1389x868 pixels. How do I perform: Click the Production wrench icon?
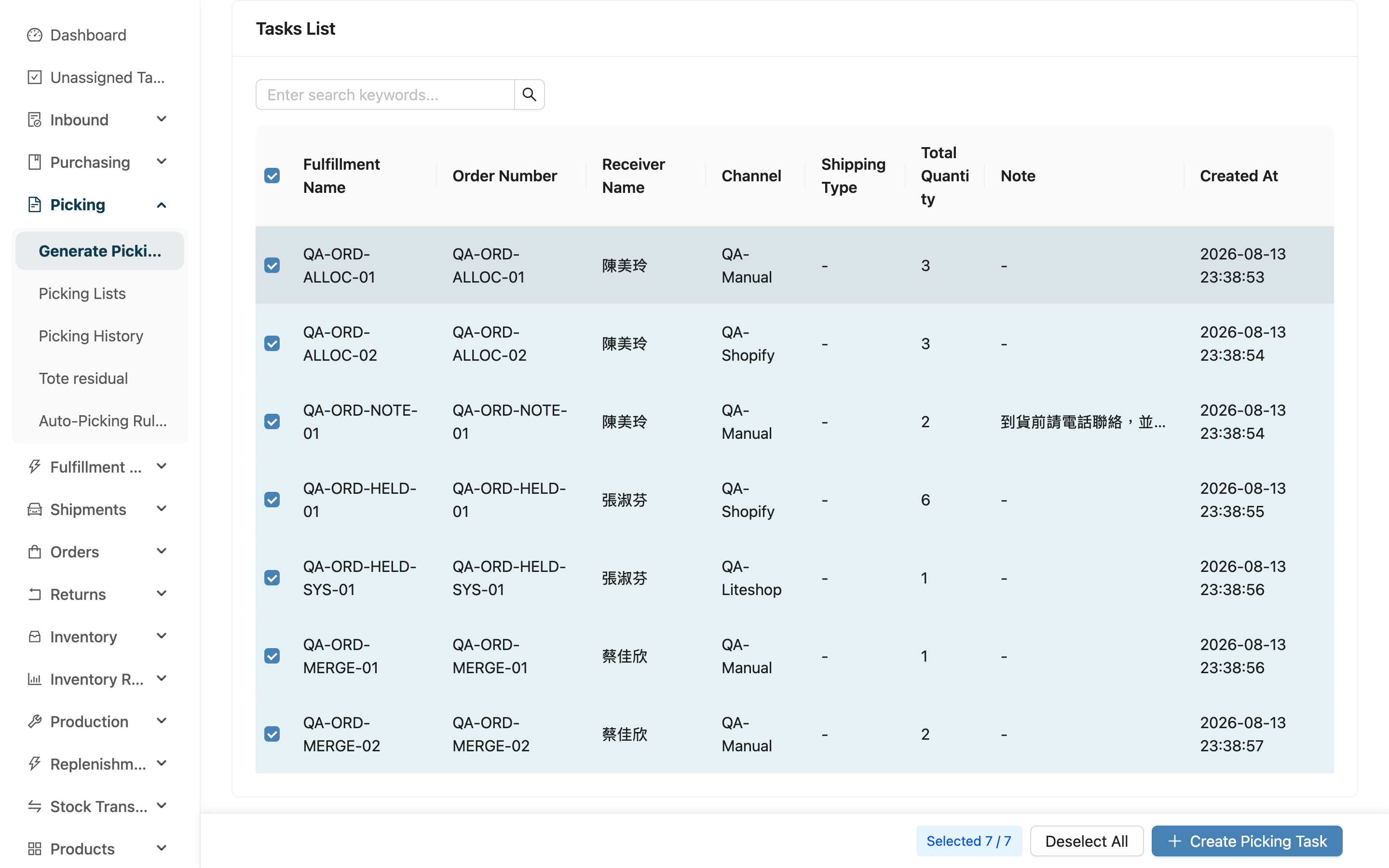[x=34, y=721]
